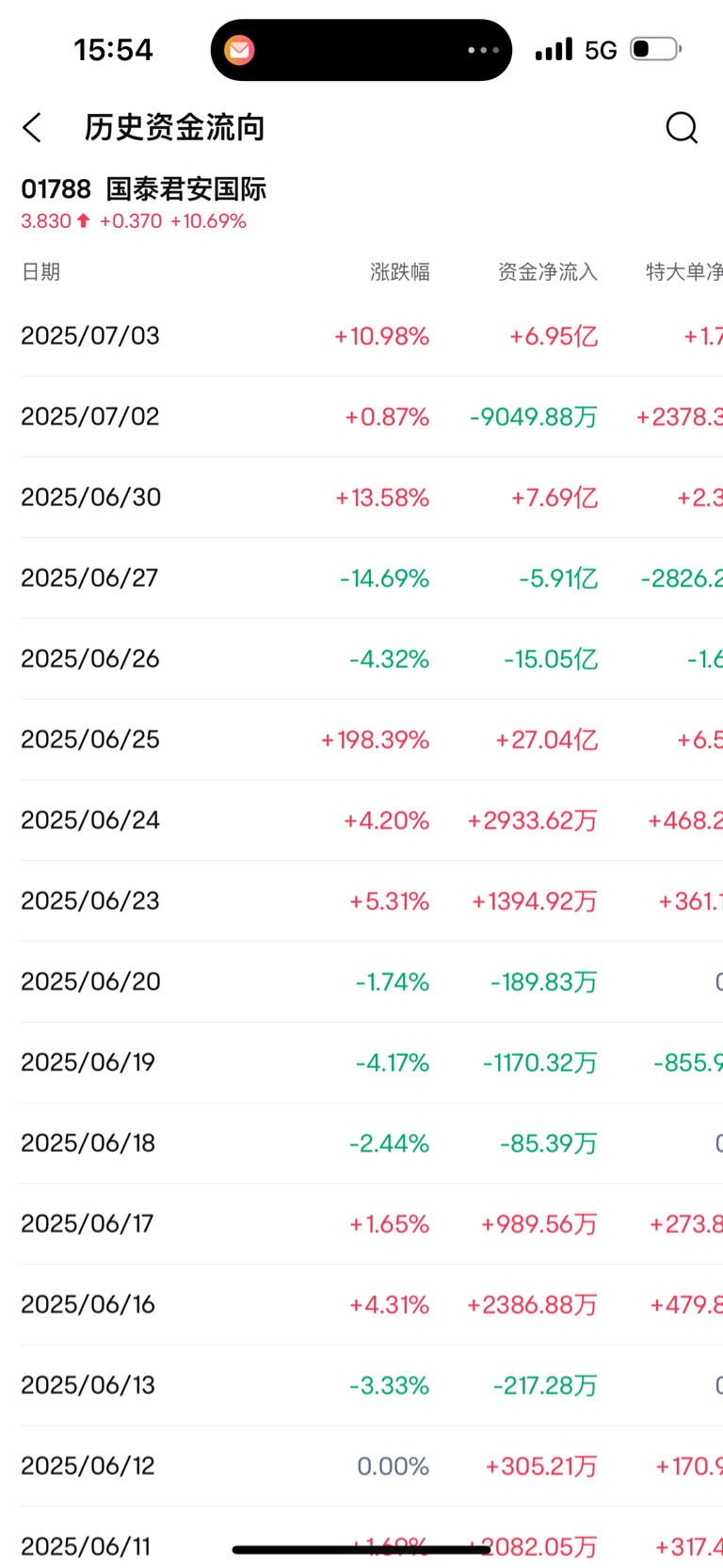723x1568 pixels.
Task: Tap the home indicator bar
Action: 361,1549
